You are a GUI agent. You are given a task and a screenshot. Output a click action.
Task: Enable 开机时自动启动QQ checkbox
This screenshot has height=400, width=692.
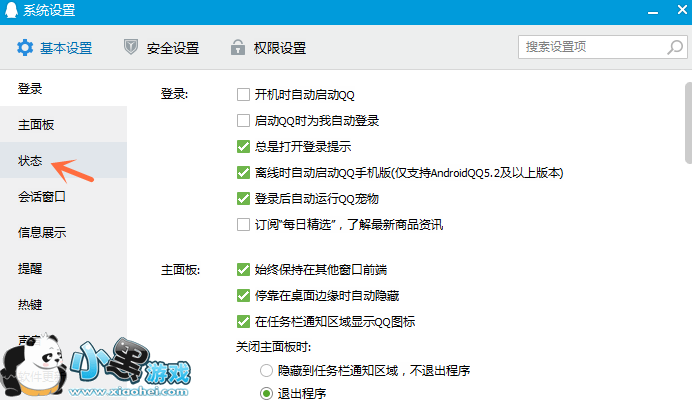[243, 94]
